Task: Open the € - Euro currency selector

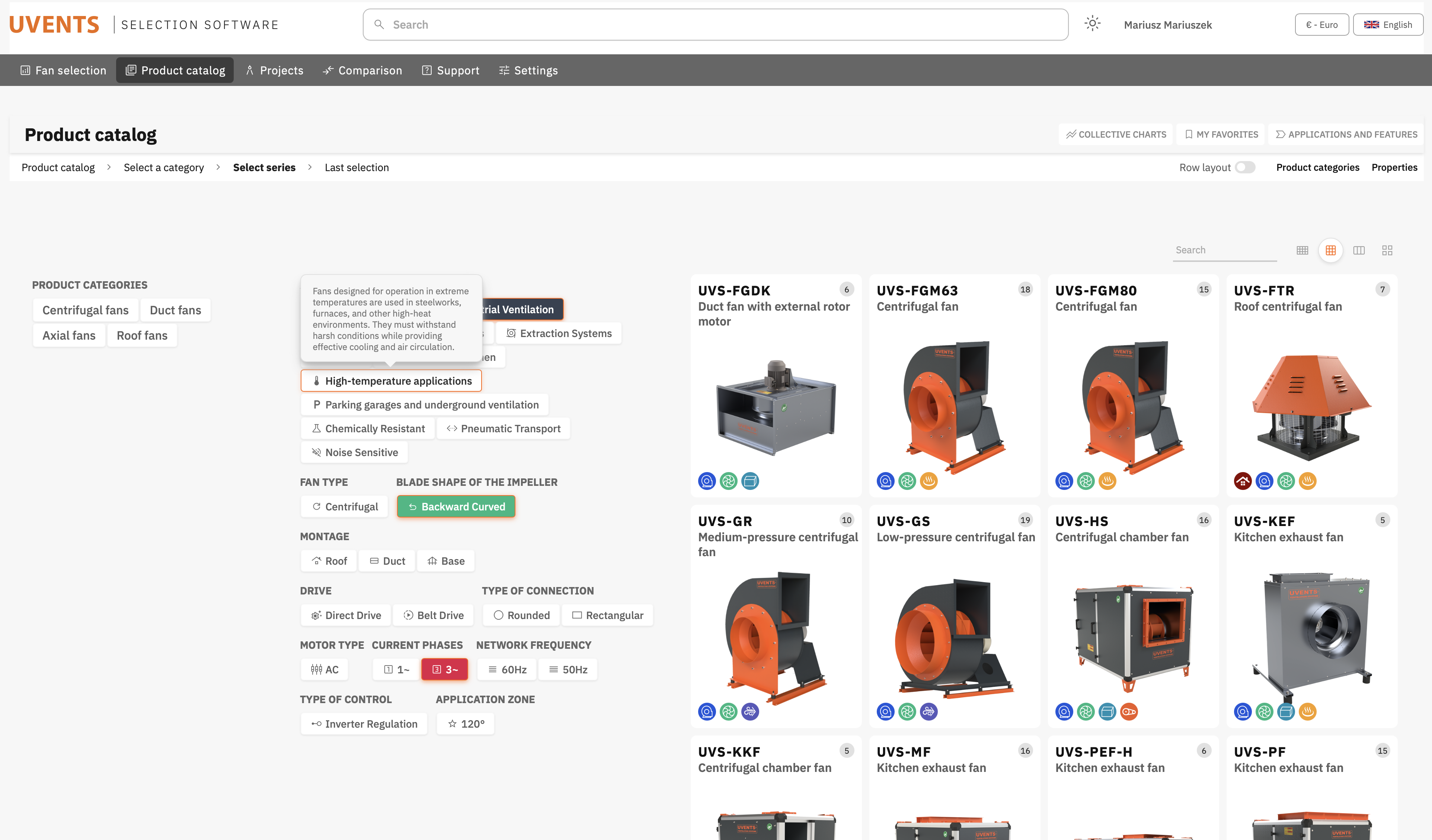Action: pyautogui.click(x=1322, y=25)
